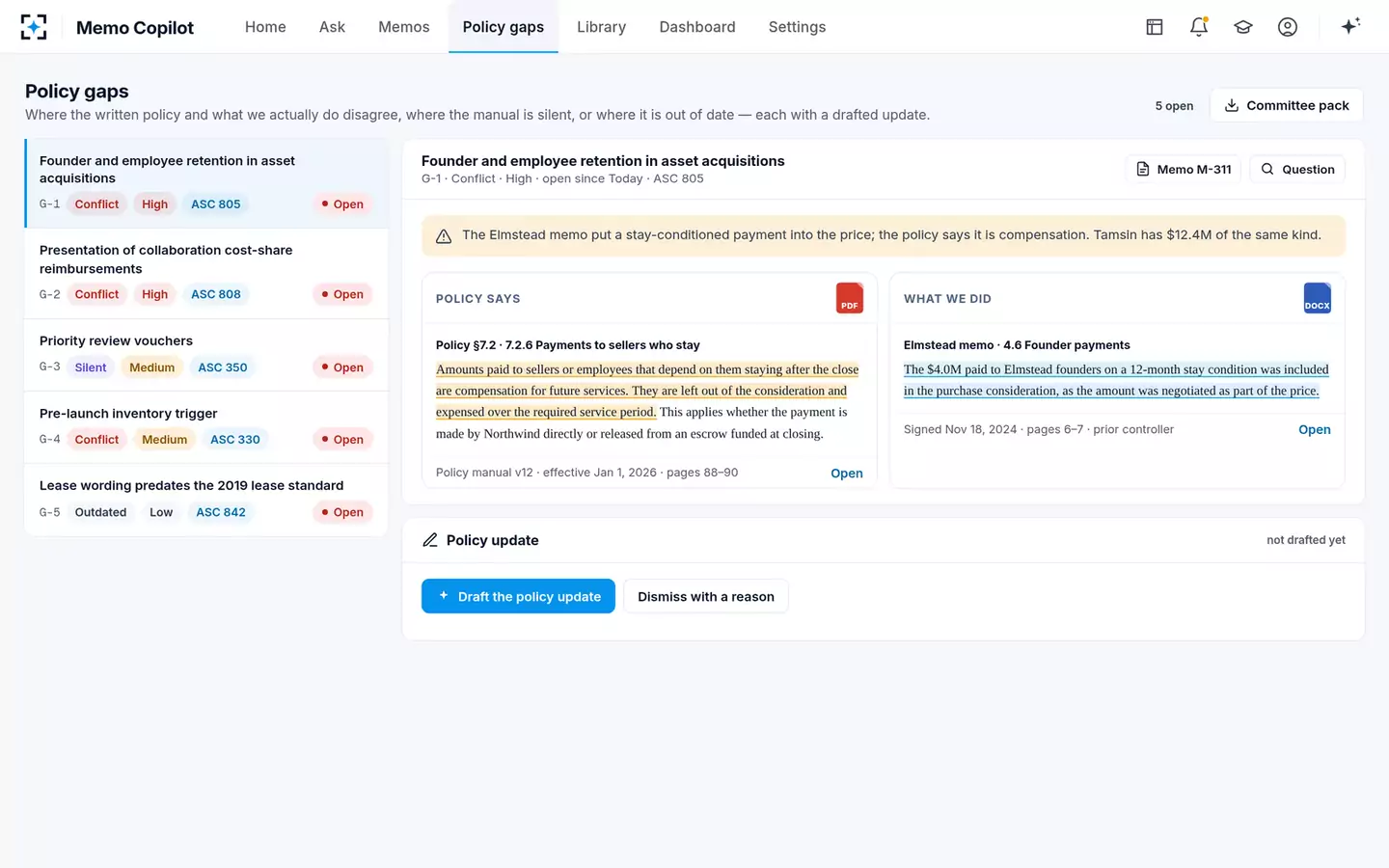
Task: Click the Outdated tag on G-5
Action: [x=100, y=512]
